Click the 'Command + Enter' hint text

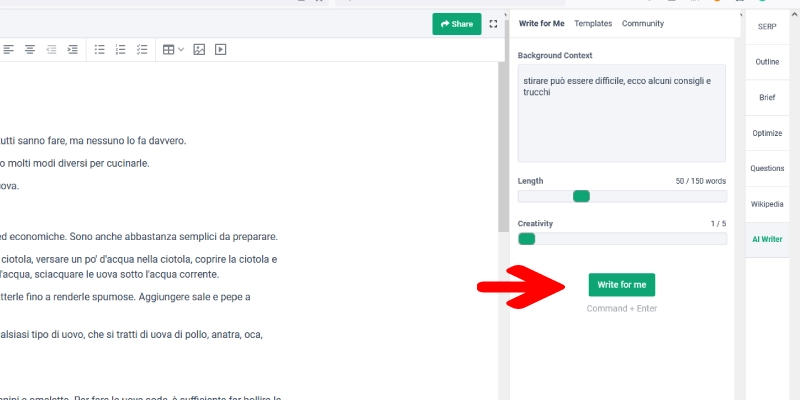pos(621,308)
